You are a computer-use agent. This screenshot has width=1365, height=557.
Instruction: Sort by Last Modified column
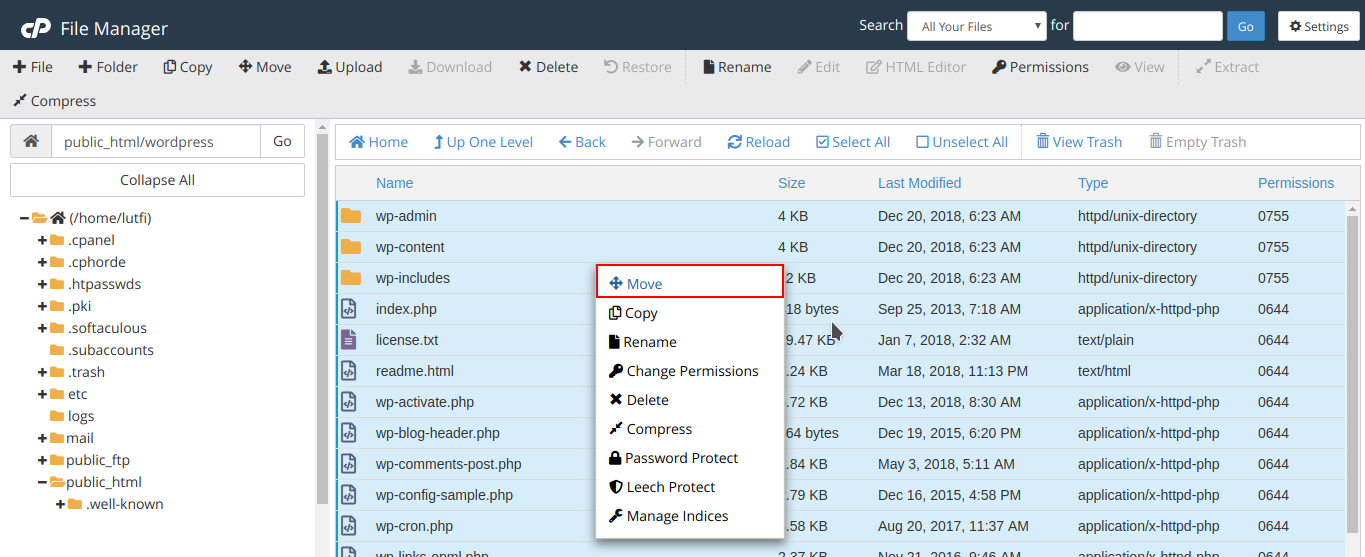point(919,183)
